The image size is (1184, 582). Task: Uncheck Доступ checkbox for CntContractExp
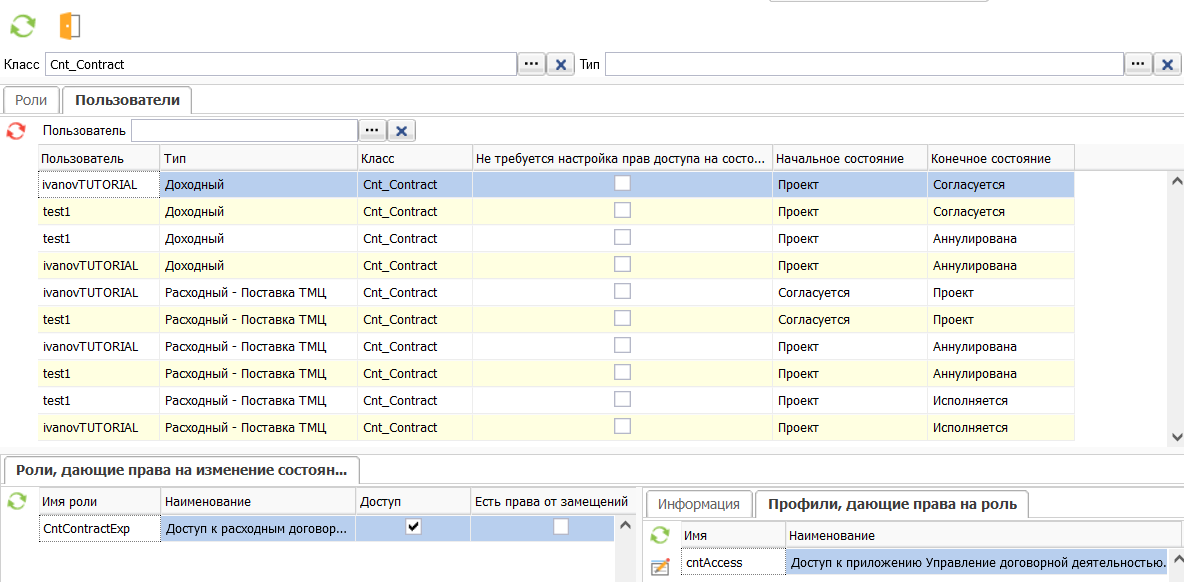click(x=413, y=527)
